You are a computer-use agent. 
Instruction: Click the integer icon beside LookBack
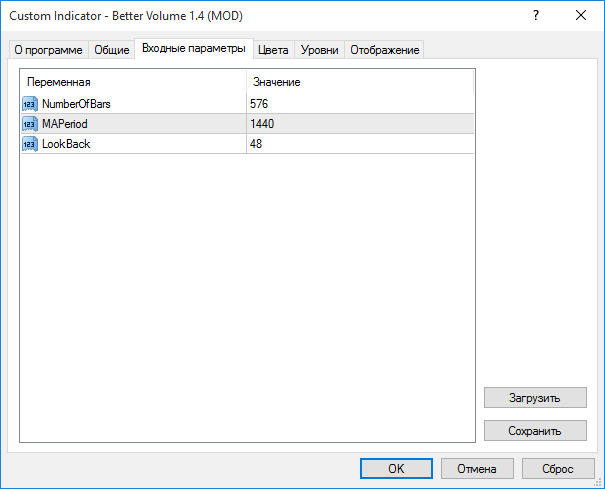(x=29, y=144)
